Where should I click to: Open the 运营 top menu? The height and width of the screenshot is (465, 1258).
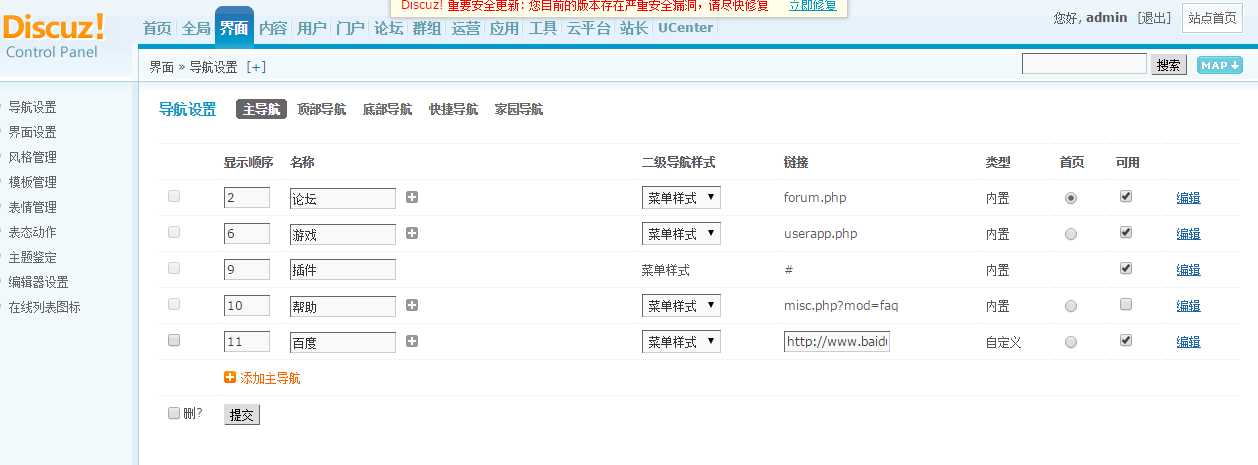(x=466, y=28)
